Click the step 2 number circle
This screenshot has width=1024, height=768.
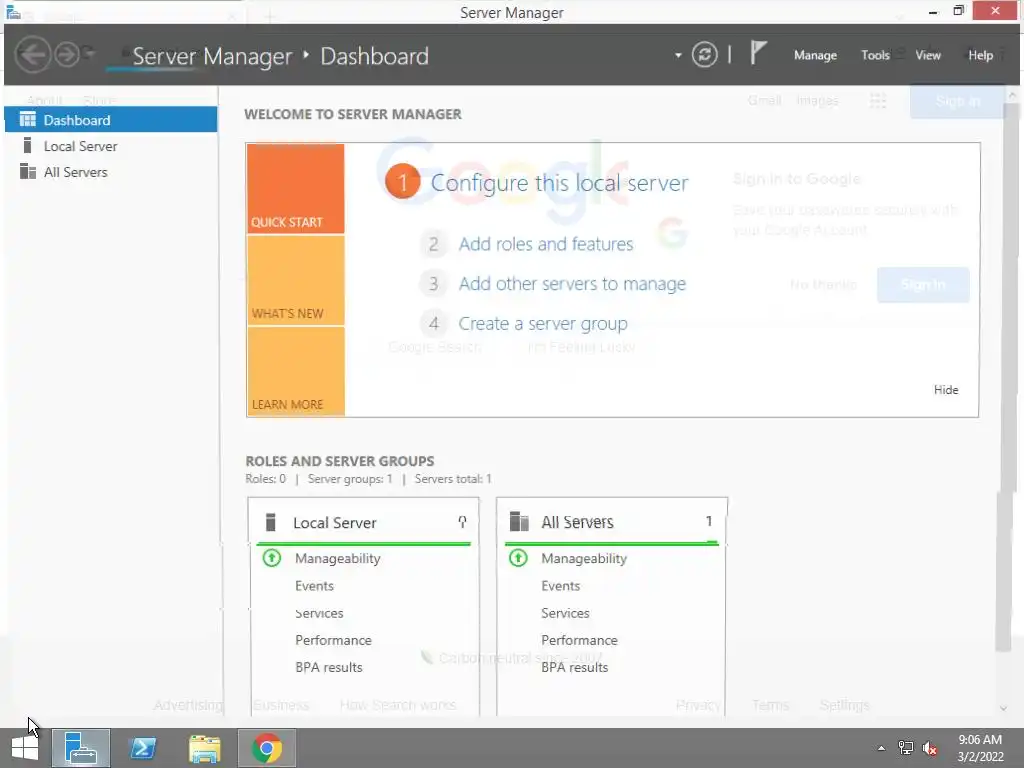tap(433, 244)
